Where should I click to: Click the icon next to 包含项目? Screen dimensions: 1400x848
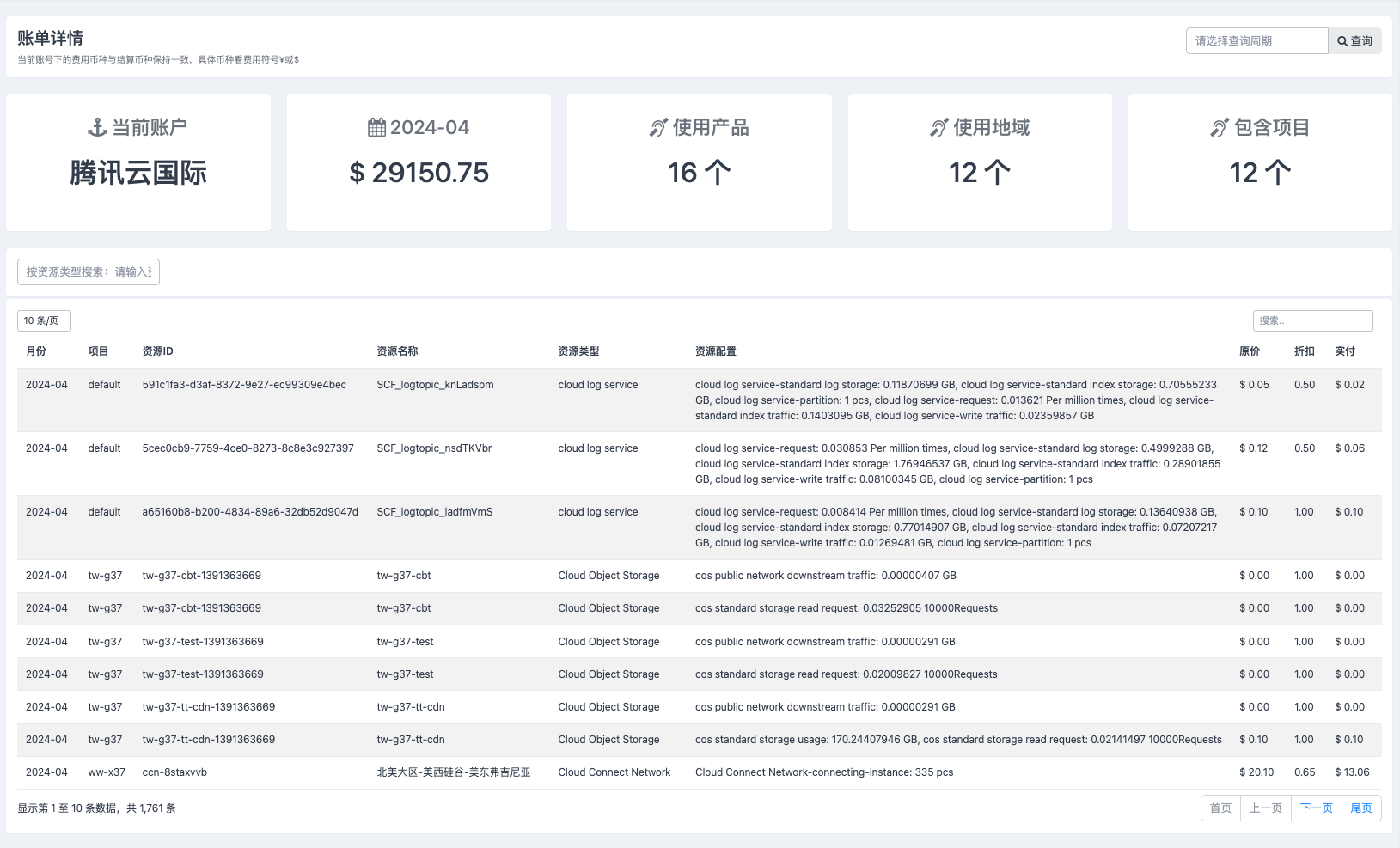tap(1220, 128)
